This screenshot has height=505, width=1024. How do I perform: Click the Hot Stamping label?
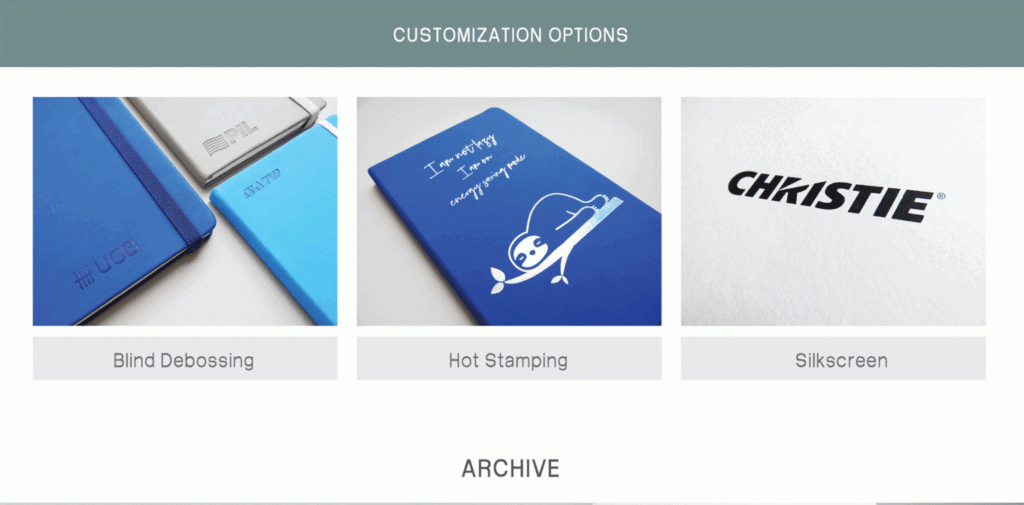pos(509,359)
